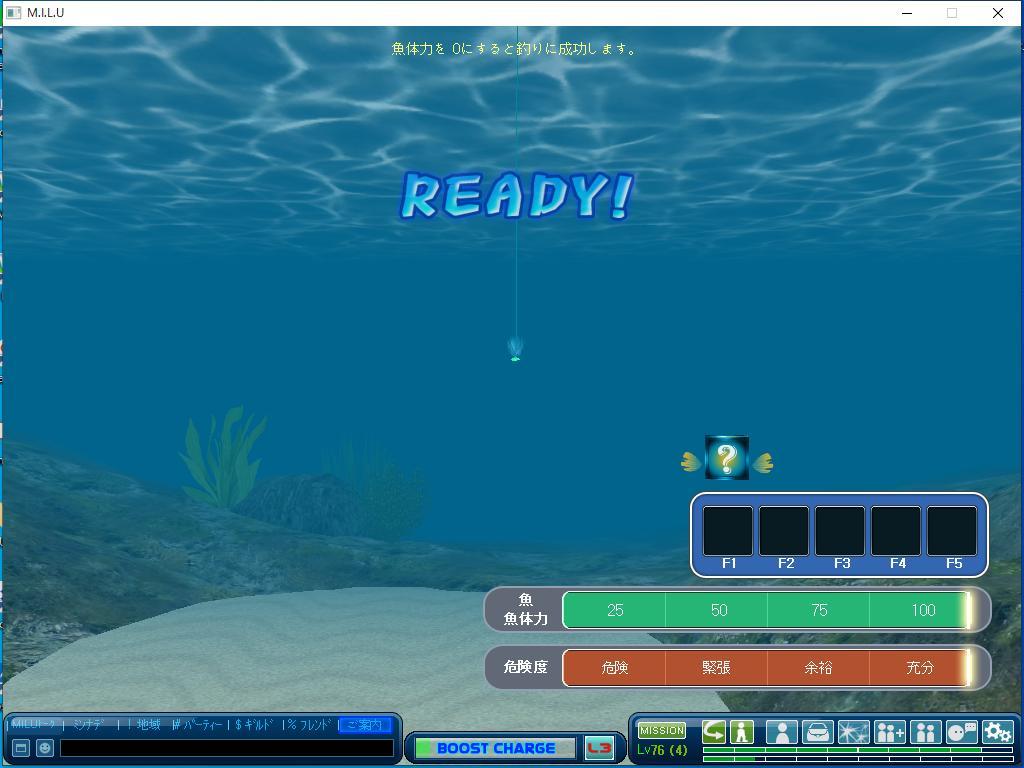Select the F1 item slot
The image size is (1024, 768).
point(728,531)
